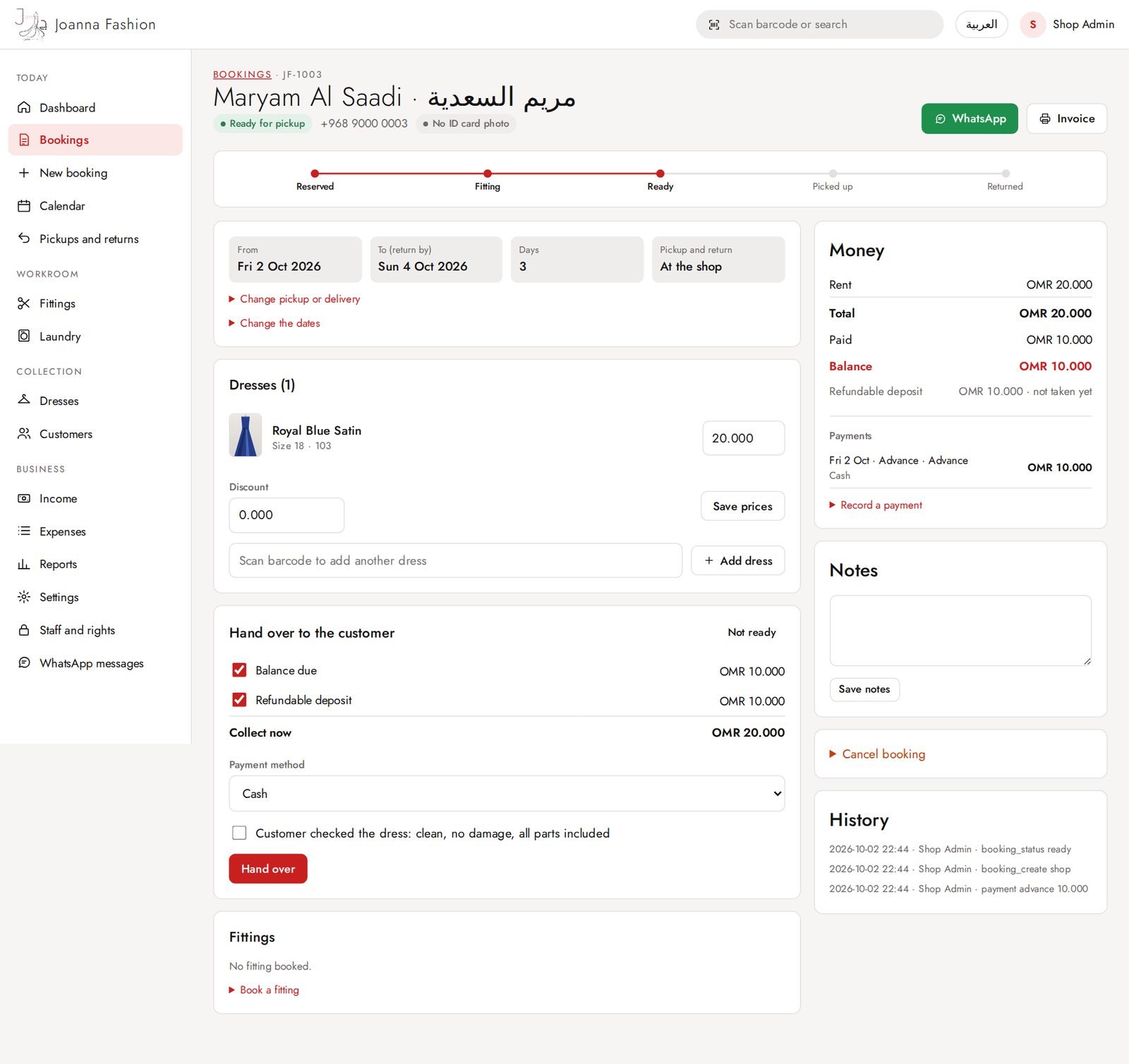Screen dimensions: 1129x1064
Task: Send a message with the WhatsApp button
Action: click(970, 119)
